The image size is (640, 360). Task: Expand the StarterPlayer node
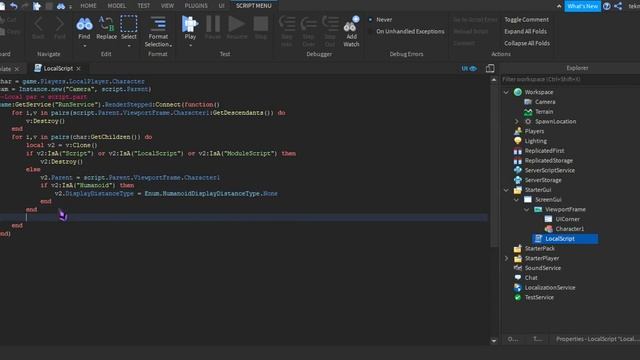click(506, 258)
